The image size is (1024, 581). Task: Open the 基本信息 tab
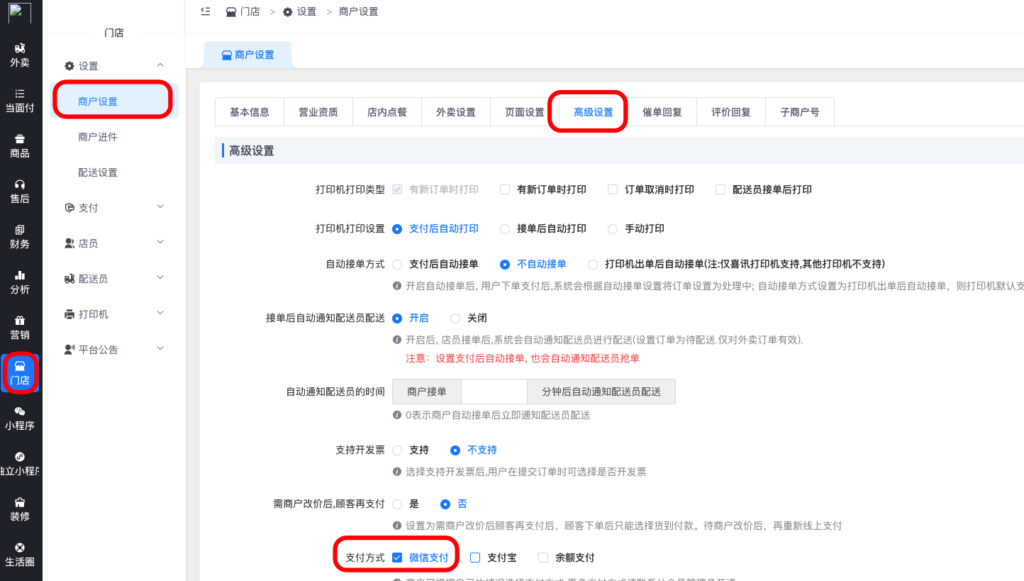[x=249, y=112]
